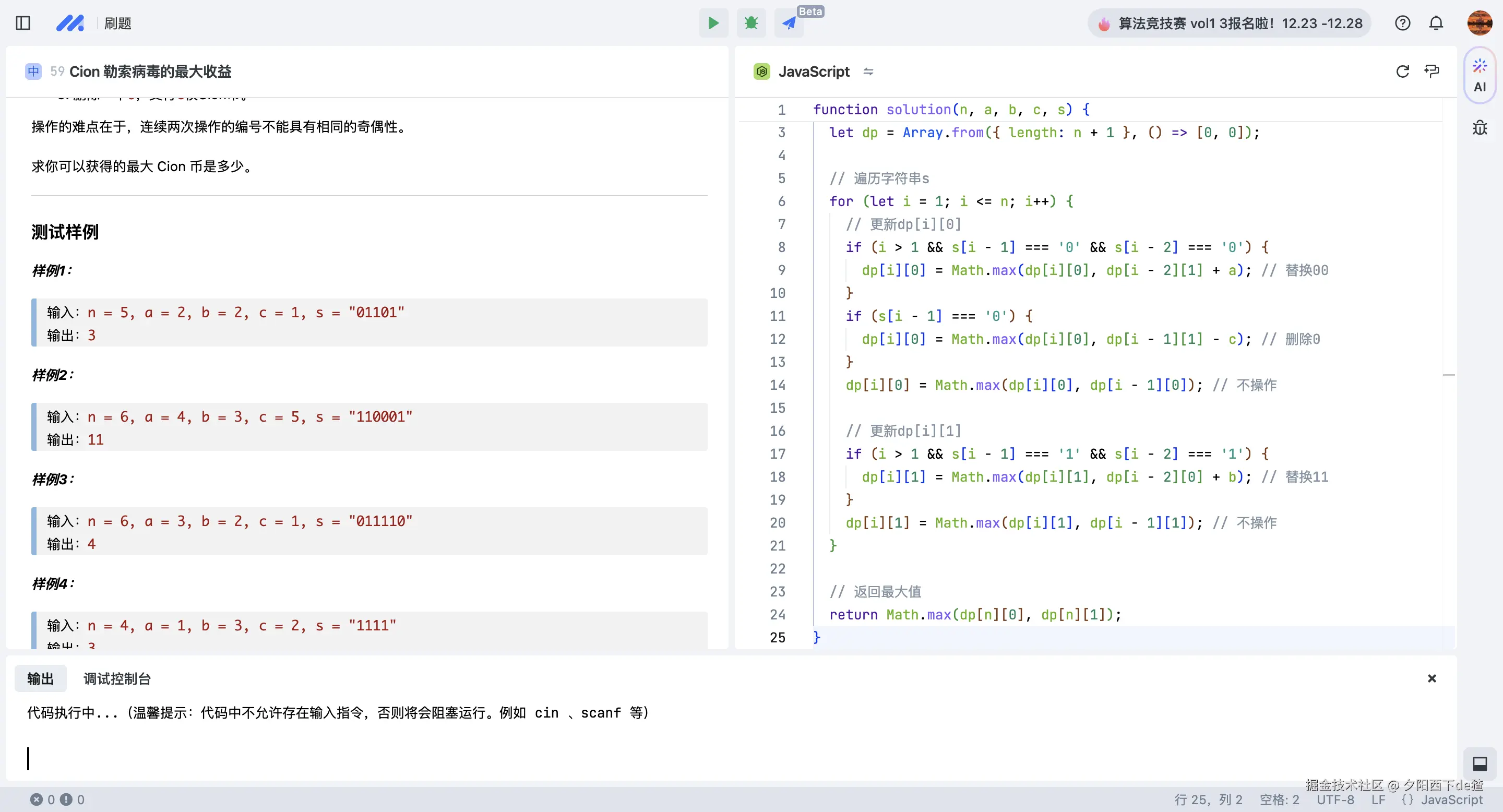Close the output panel
The width and height of the screenshot is (1503, 812).
coord(1431,678)
